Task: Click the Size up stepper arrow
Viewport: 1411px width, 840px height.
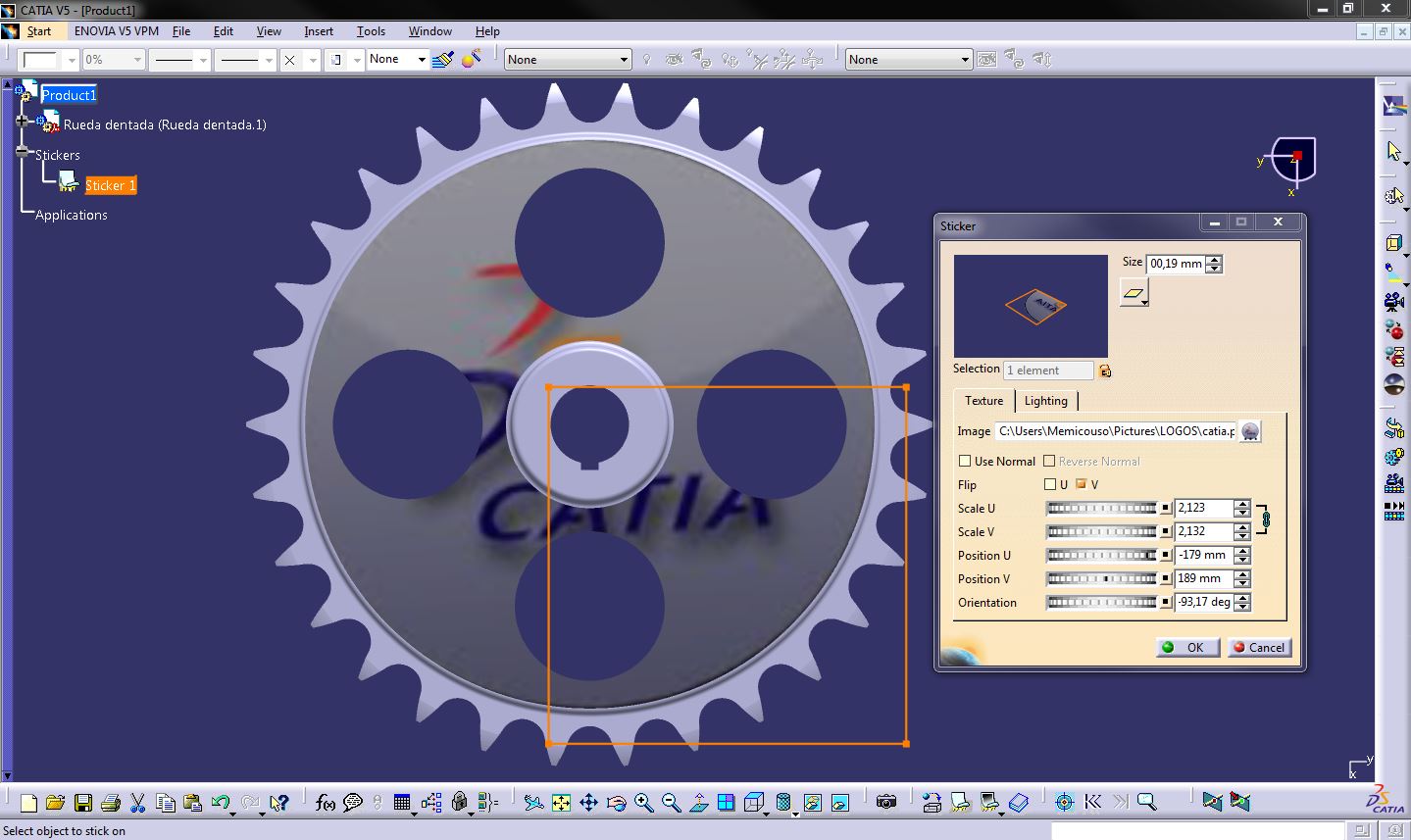Action: pos(1214,260)
